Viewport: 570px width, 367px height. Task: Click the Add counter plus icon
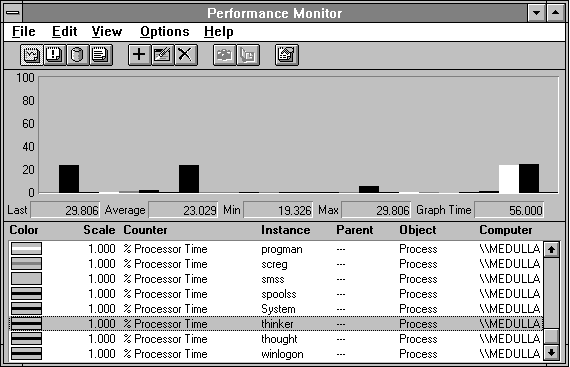pyautogui.click(x=139, y=55)
